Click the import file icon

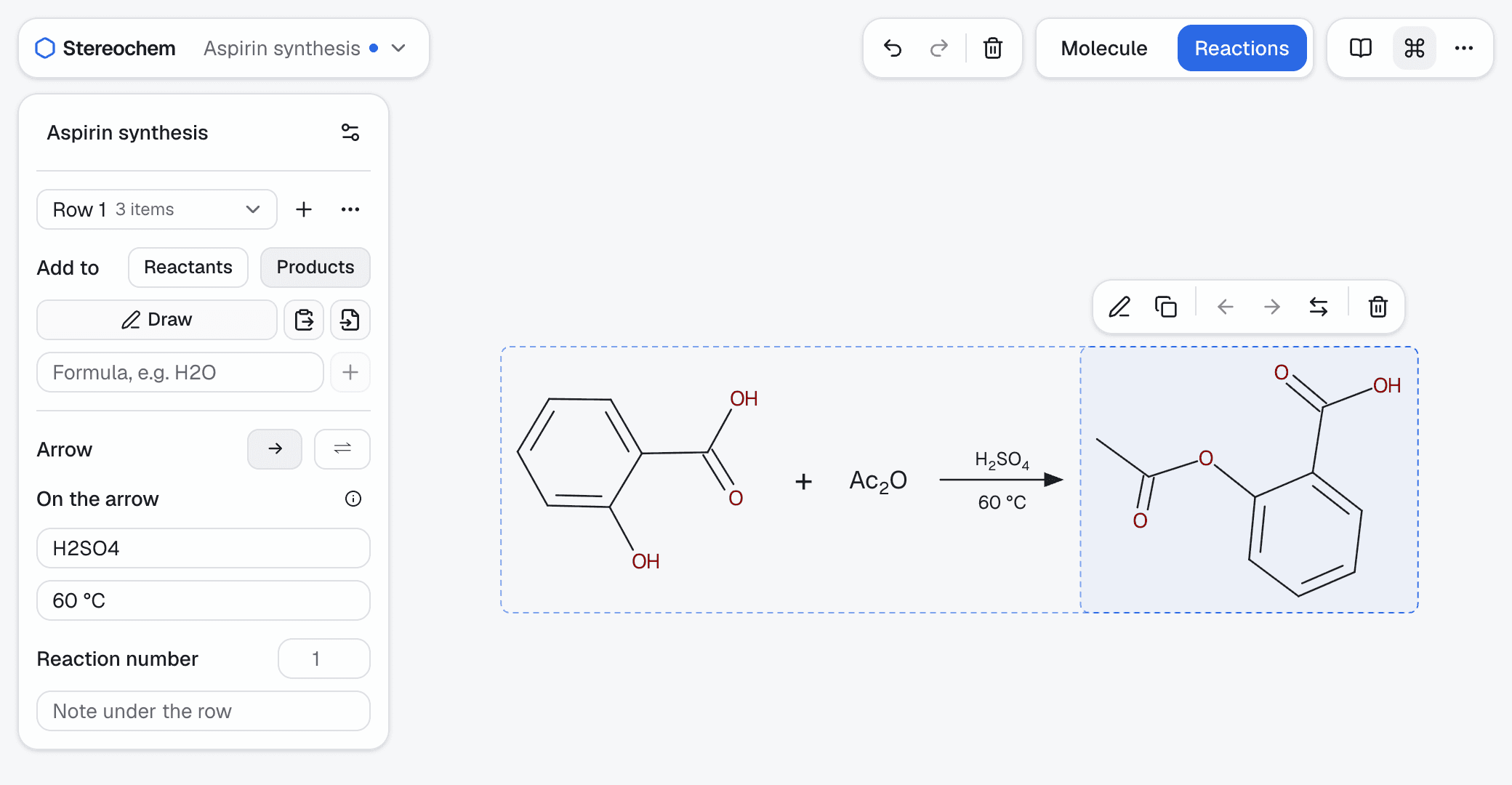(350, 320)
